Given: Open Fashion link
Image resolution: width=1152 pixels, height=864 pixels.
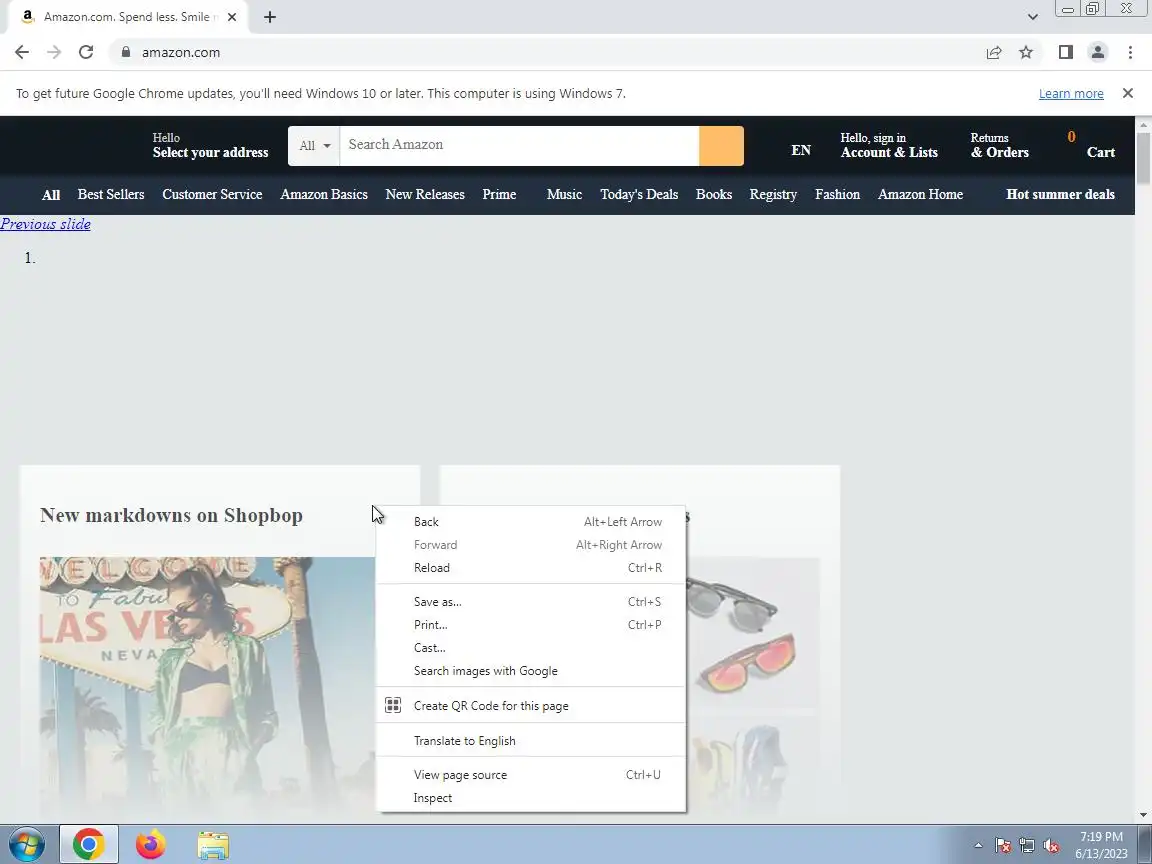Looking at the screenshot, I should (838, 195).
